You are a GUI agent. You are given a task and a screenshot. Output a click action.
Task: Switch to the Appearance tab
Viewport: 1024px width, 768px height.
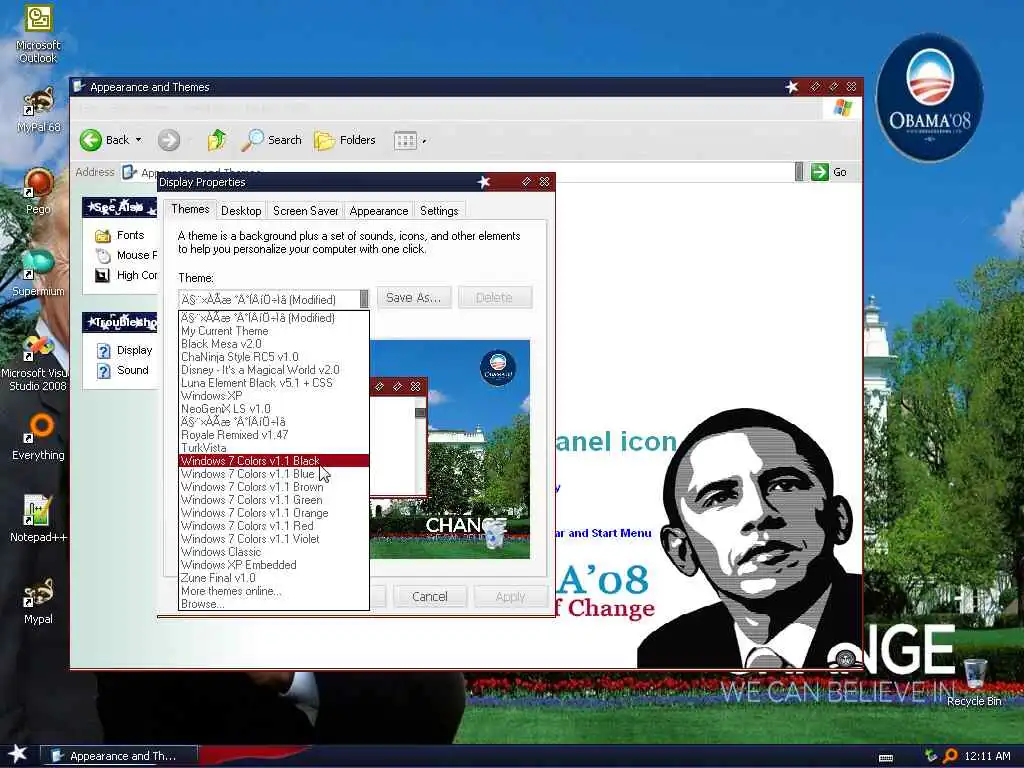coord(379,210)
